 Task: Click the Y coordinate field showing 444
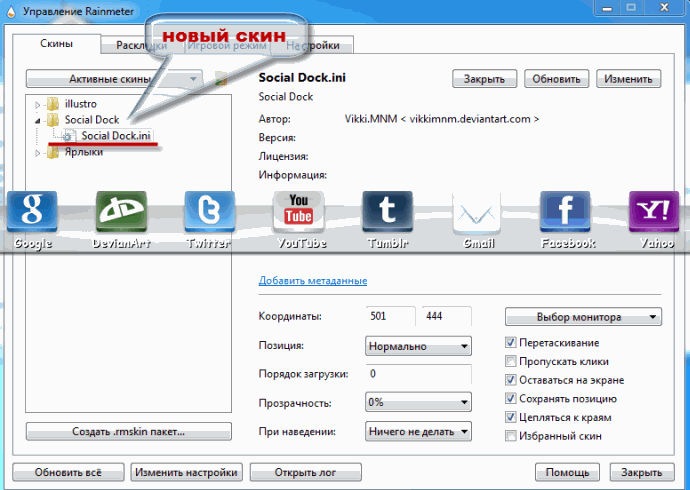[447, 316]
